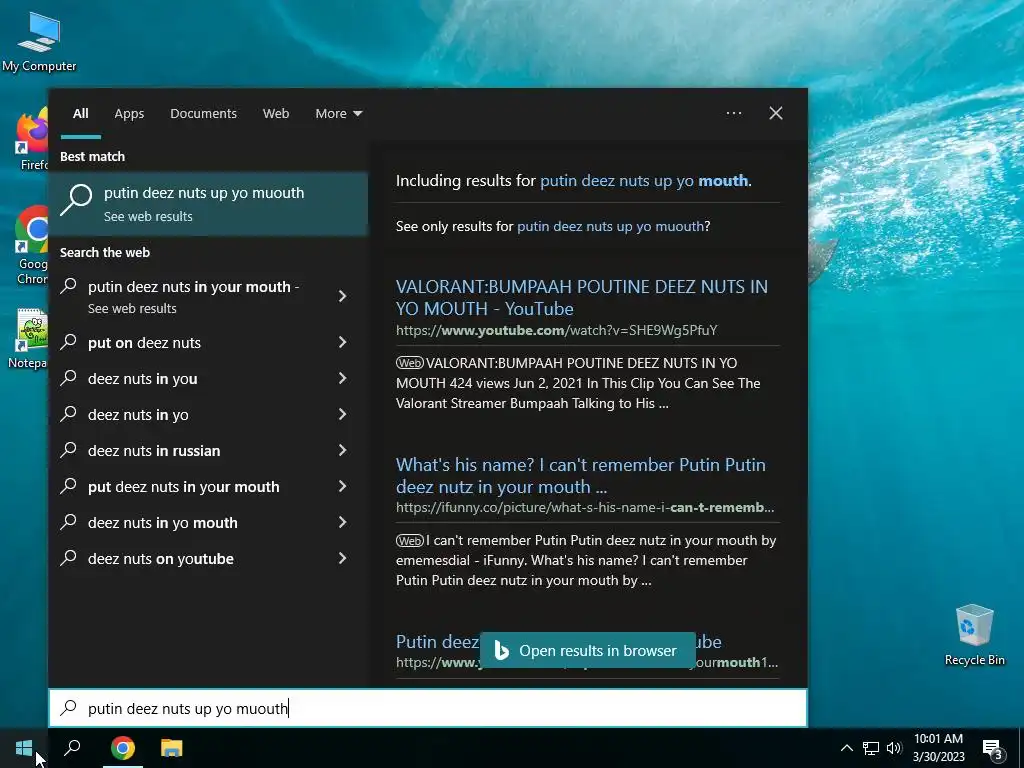Select the Firefox desktop shortcut
The height and width of the screenshot is (768, 1024).
tap(32, 139)
